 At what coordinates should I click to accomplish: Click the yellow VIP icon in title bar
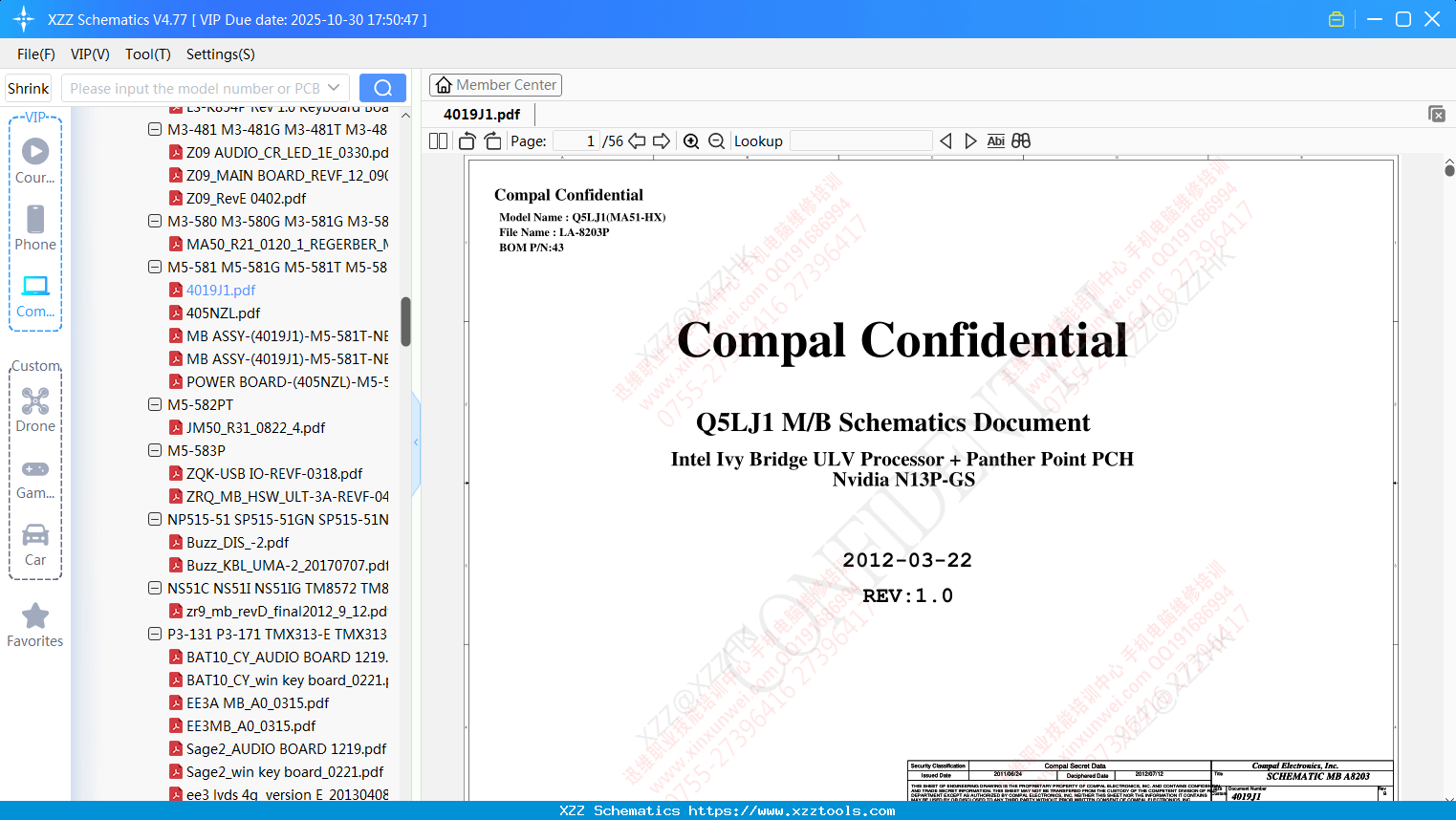pyautogui.click(x=1336, y=19)
